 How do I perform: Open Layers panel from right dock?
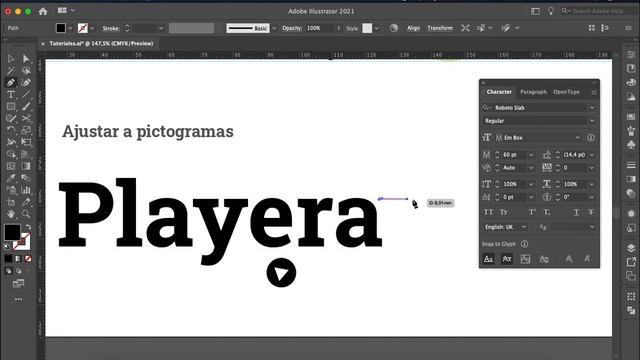631,248
